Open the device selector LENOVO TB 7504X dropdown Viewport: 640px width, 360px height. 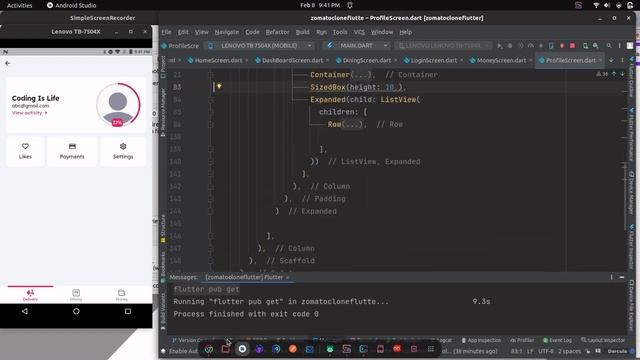pos(260,46)
